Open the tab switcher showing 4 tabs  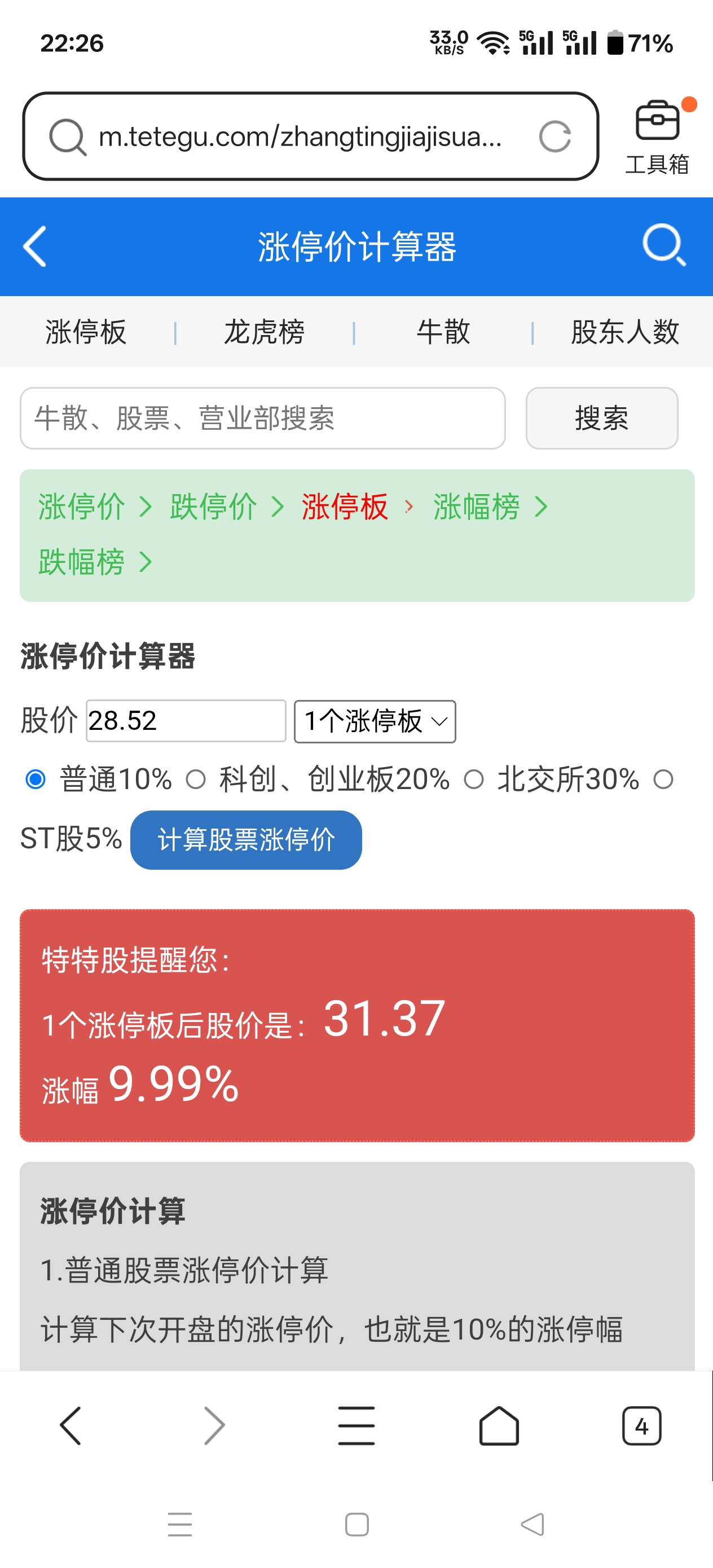pyautogui.click(x=641, y=1425)
